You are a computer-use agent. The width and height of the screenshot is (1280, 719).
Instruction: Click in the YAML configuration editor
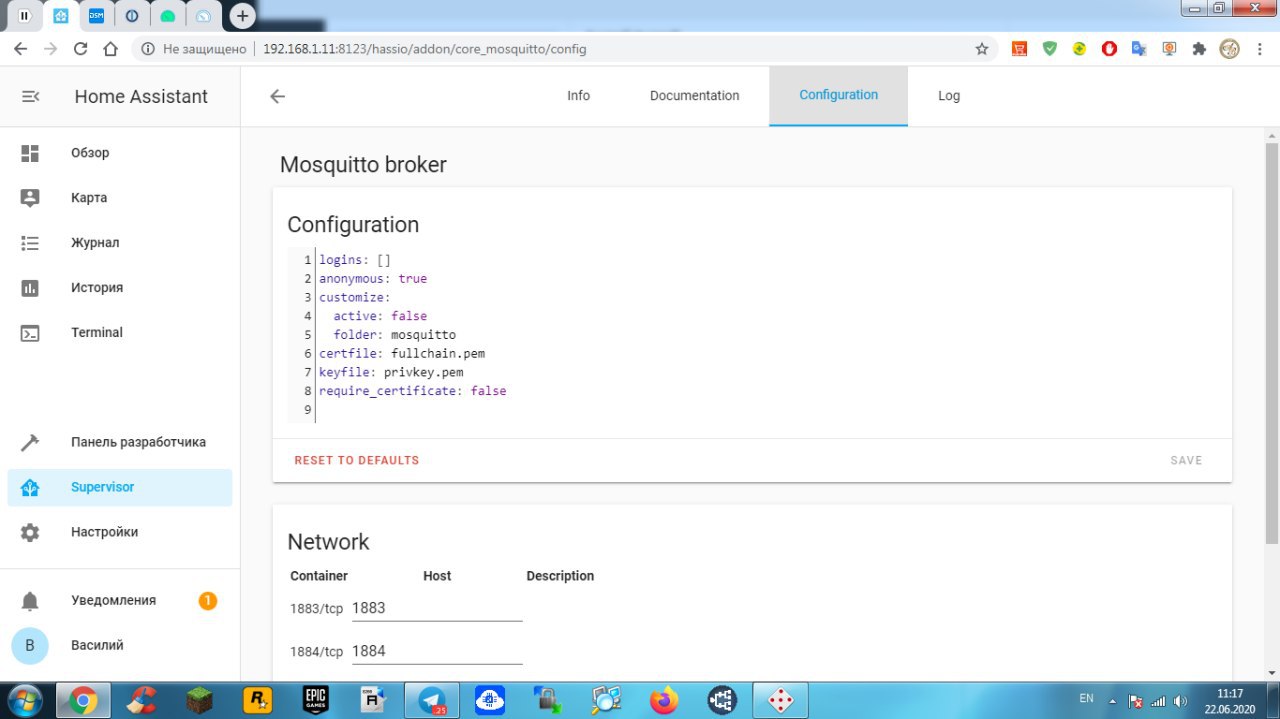coord(752,335)
